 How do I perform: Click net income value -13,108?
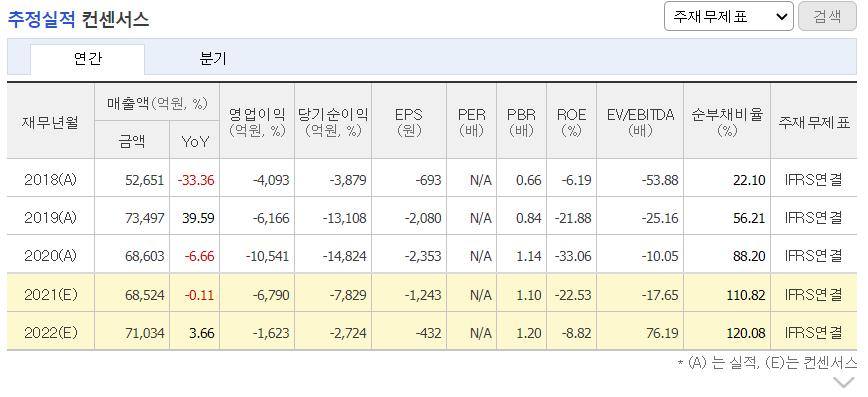coord(345,218)
